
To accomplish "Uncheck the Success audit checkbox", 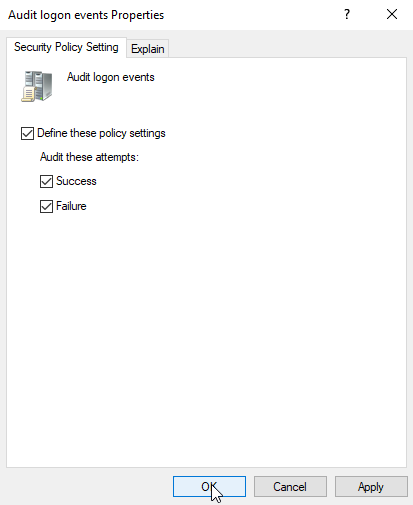I will pos(46,181).
